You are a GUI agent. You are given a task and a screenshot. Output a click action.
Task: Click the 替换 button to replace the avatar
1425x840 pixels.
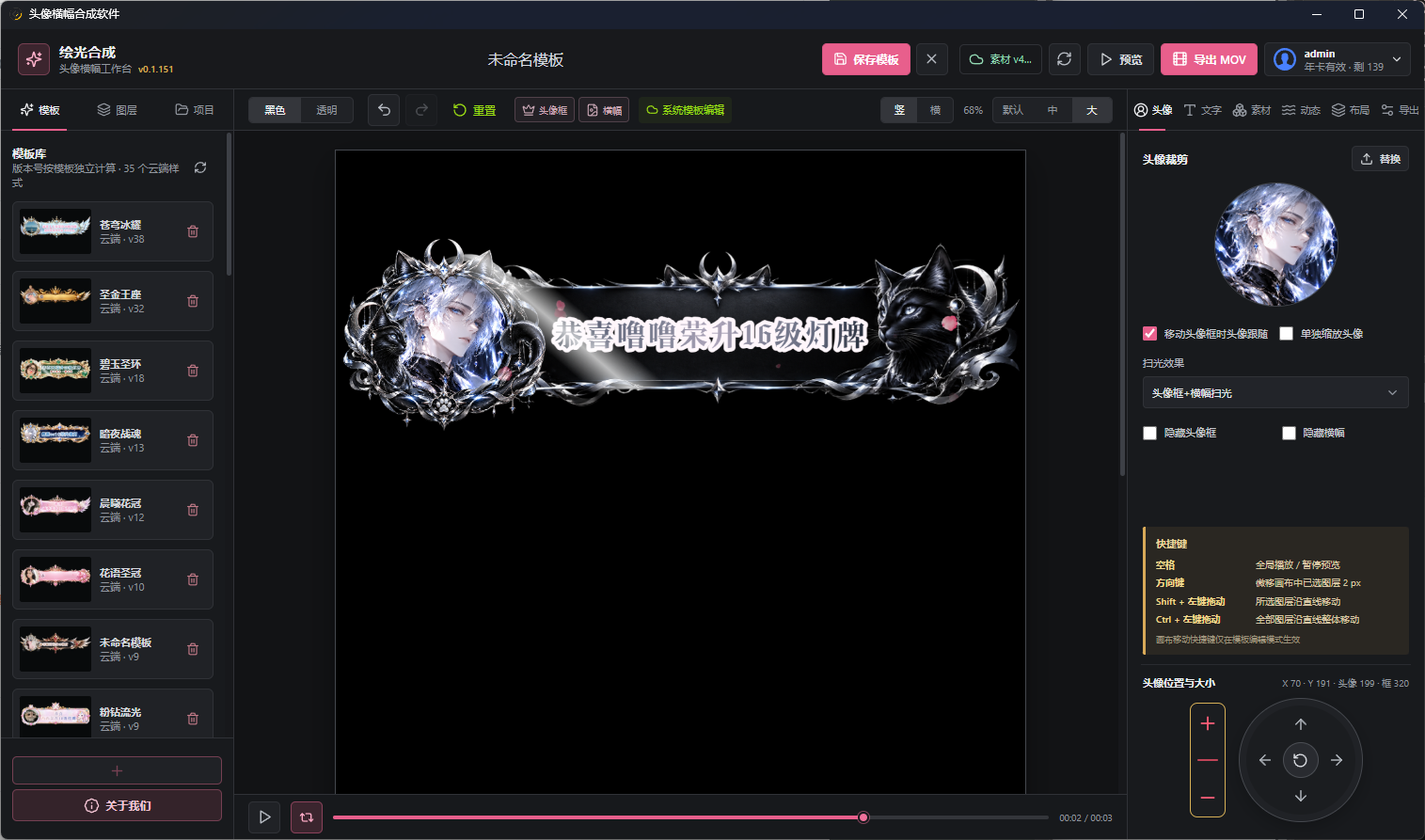click(1380, 159)
